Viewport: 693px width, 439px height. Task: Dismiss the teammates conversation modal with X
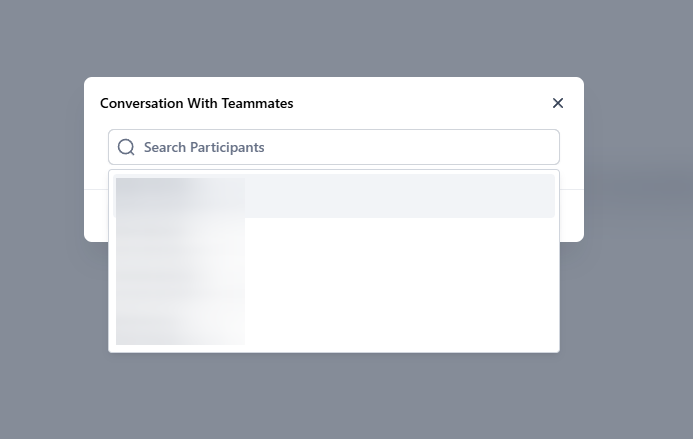(x=558, y=103)
